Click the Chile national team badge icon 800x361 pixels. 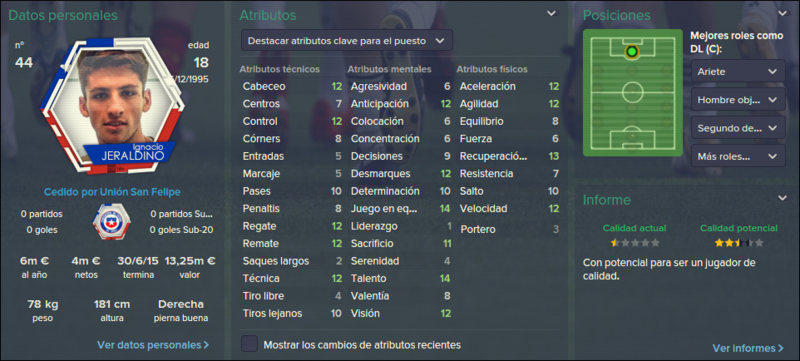[112, 222]
